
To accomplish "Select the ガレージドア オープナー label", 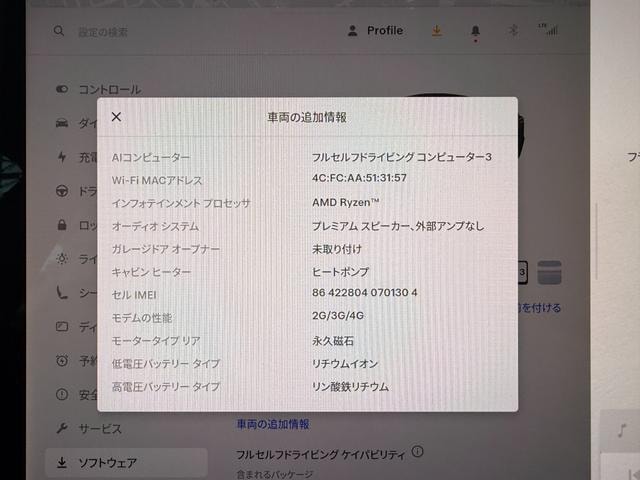I will click(x=166, y=249).
